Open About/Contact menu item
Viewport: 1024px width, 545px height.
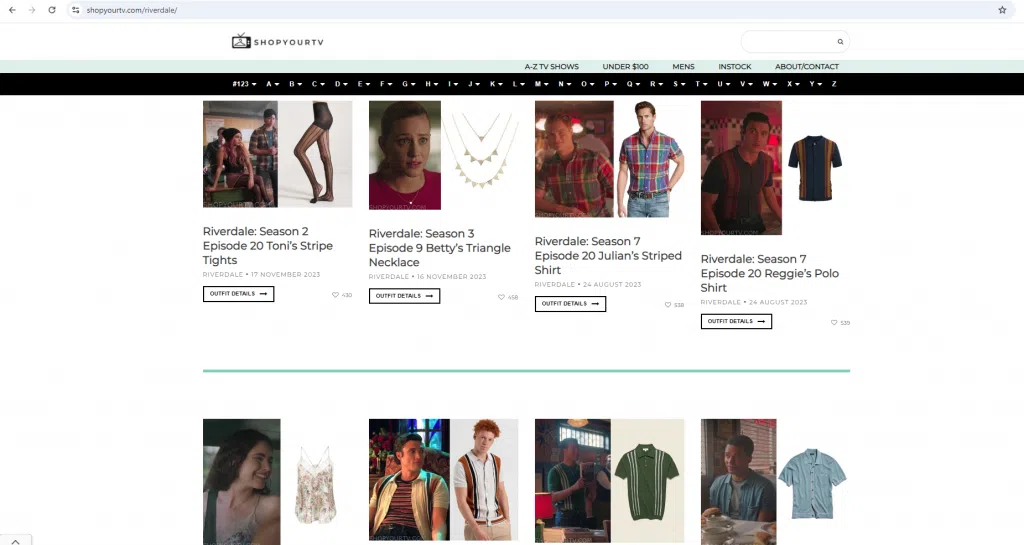tap(807, 67)
